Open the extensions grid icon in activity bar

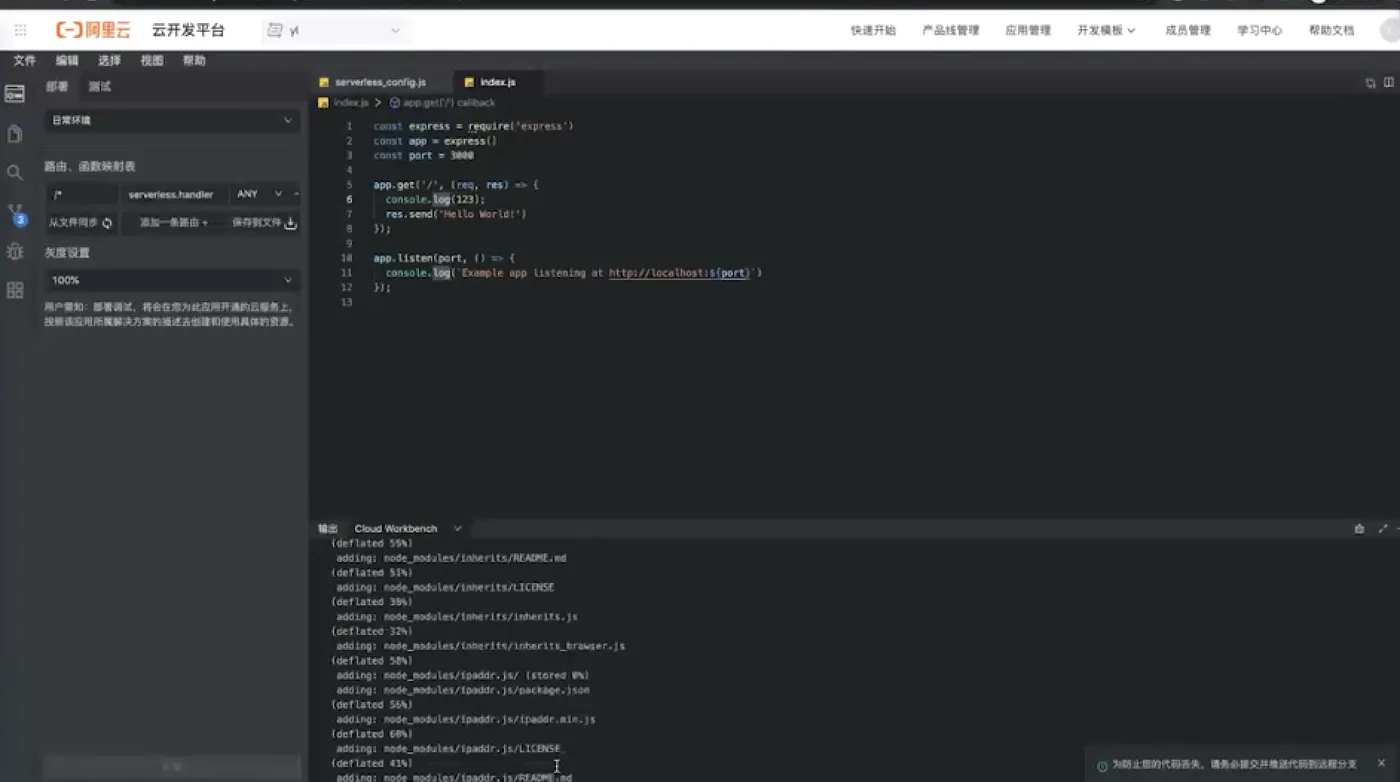tap(15, 290)
